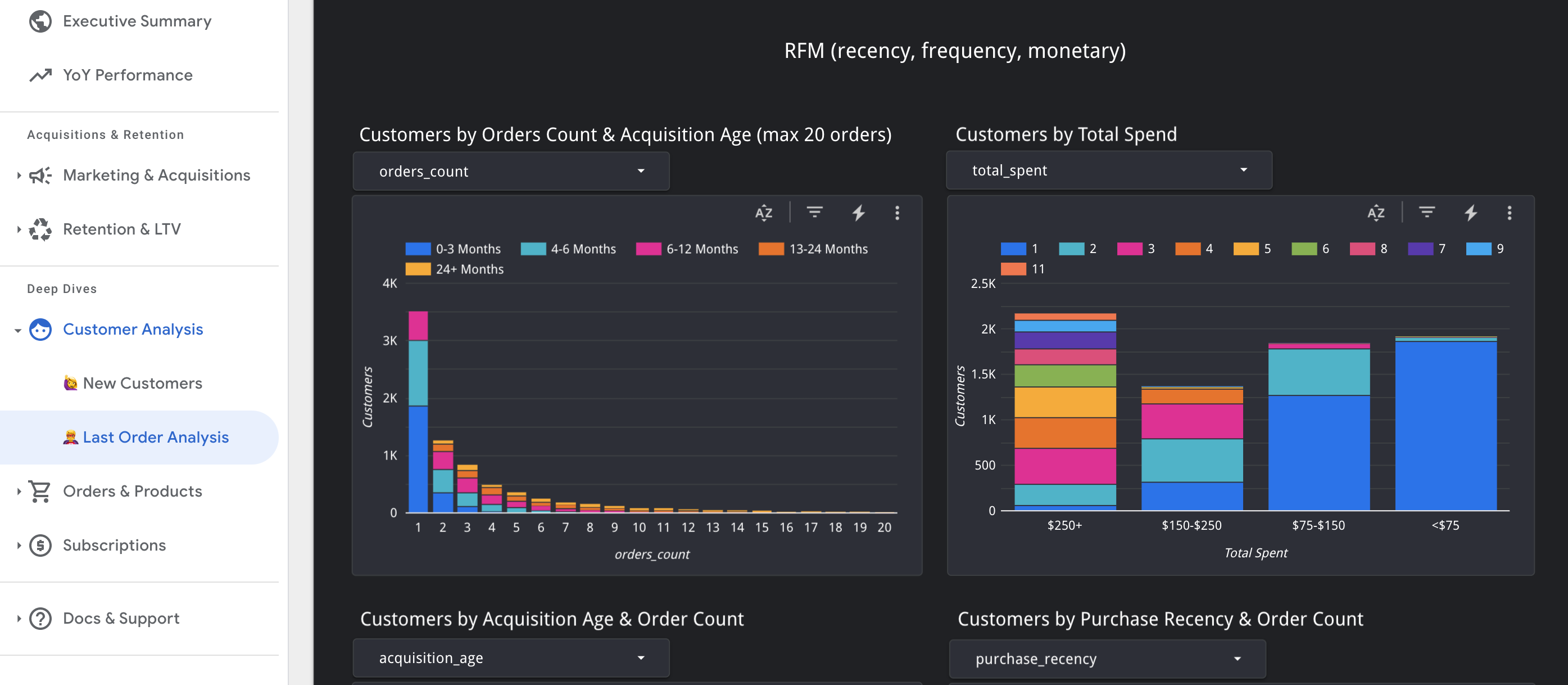
Task: Click the Executive Summary globe icon
Action: pyautogui.click(x=40, y=21)
